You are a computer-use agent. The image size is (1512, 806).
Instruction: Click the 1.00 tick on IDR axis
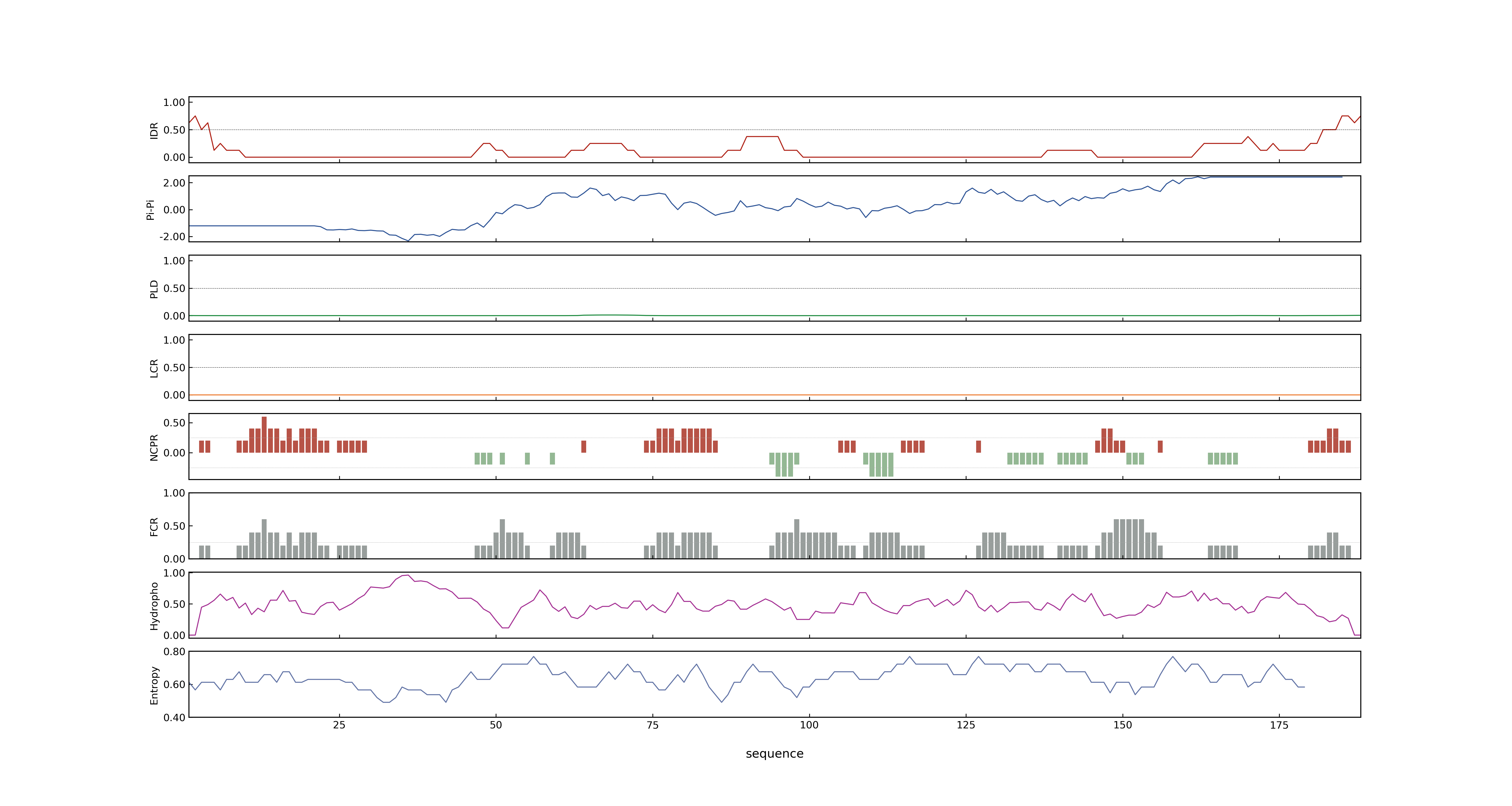coord(174,103)
